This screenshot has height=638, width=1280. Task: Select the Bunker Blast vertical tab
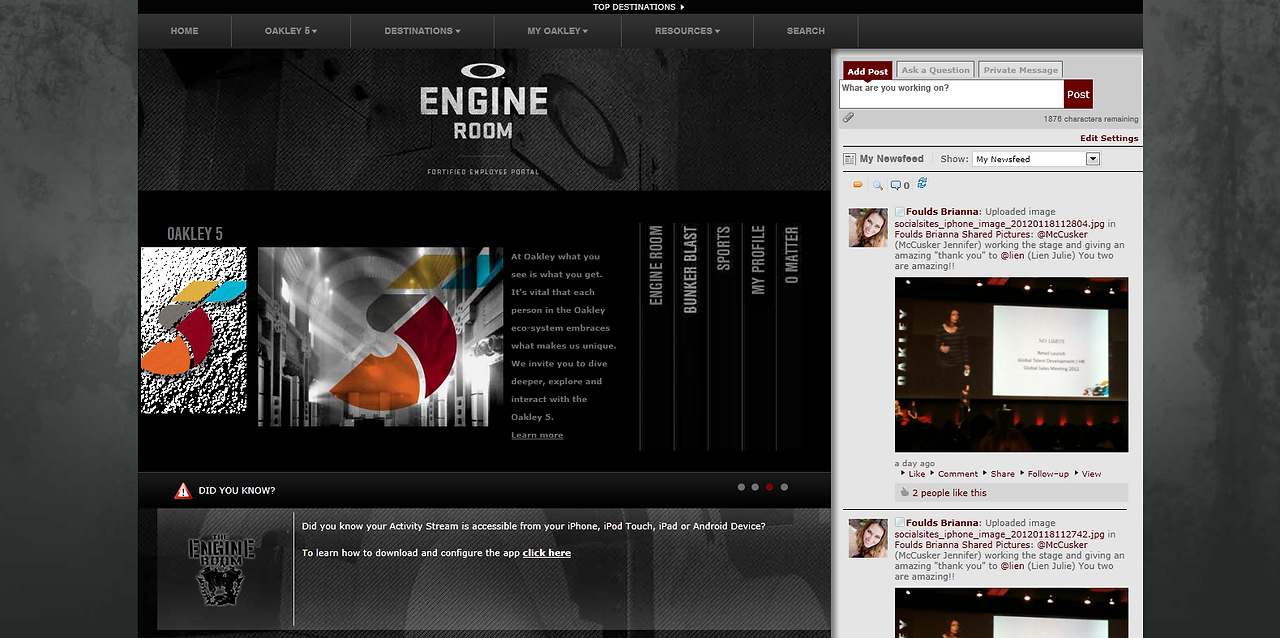click(690, 270)
